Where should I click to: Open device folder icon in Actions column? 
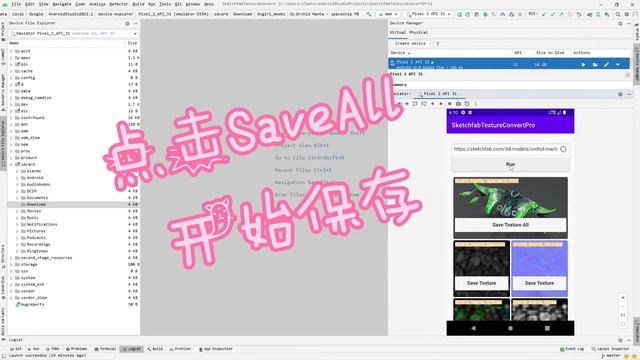point(595,64)
